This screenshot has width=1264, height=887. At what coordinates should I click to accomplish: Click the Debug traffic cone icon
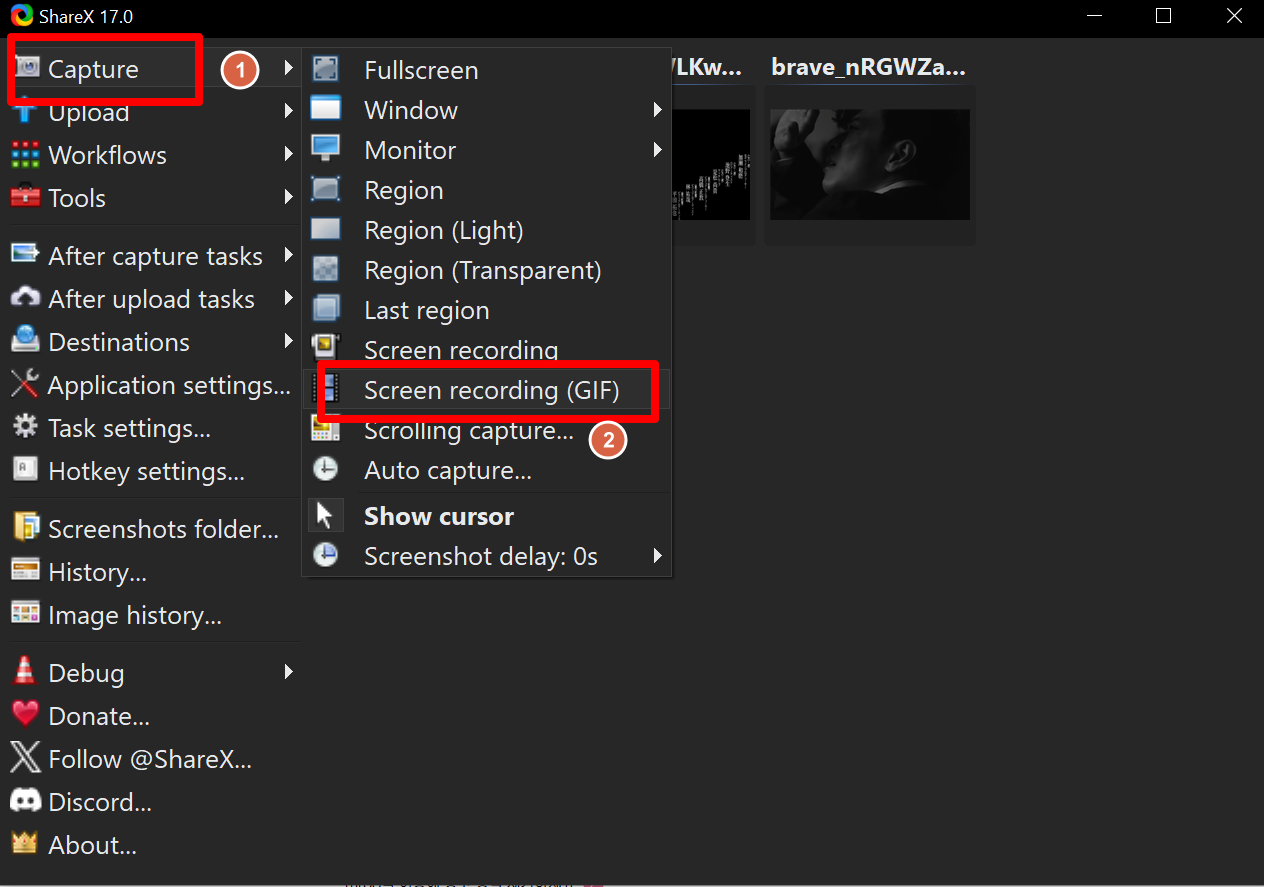point(25,670)
